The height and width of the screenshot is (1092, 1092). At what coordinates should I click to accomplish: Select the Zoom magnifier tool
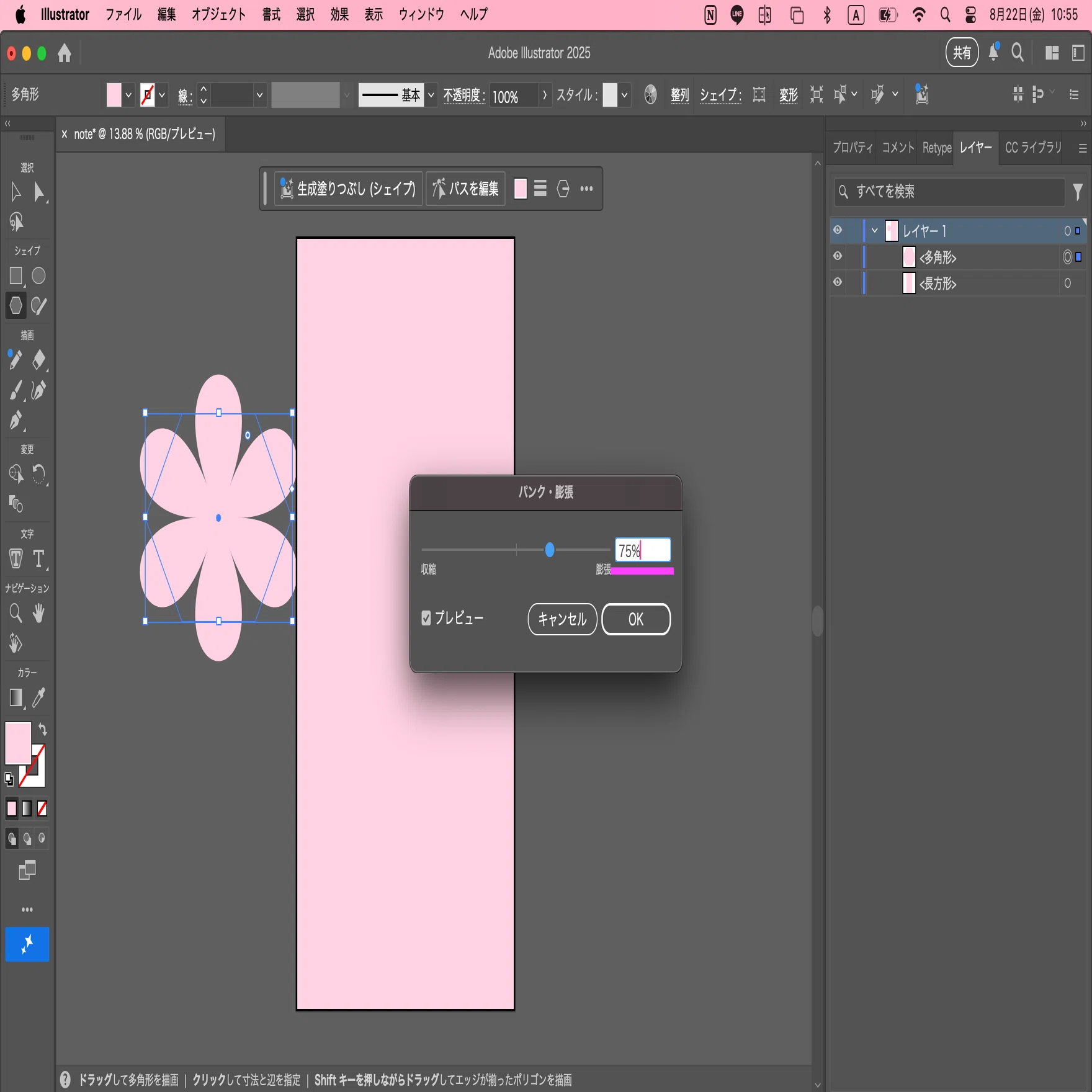(16, 613)
